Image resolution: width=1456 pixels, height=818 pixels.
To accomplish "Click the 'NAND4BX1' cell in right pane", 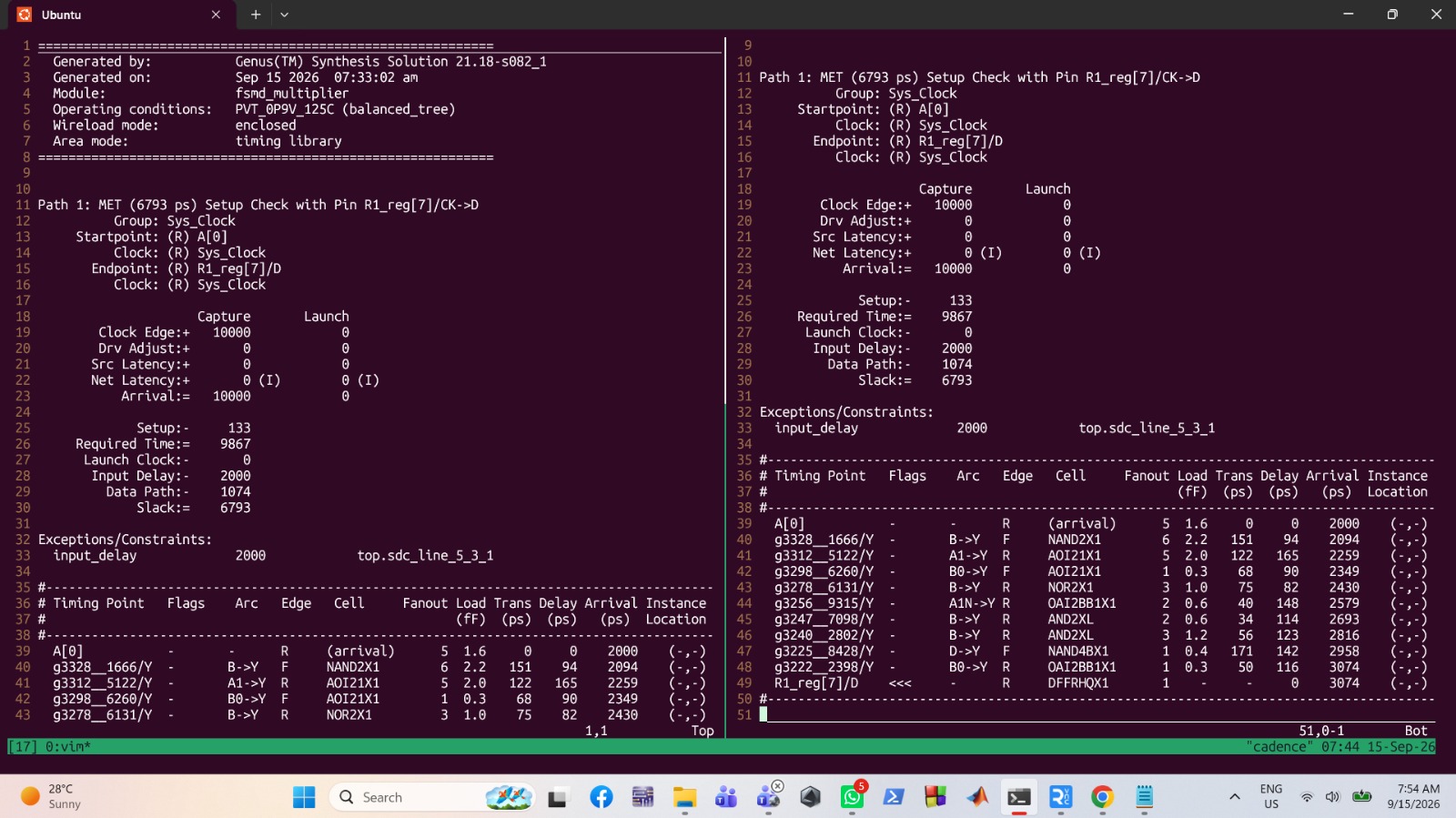I will 1078,651.
